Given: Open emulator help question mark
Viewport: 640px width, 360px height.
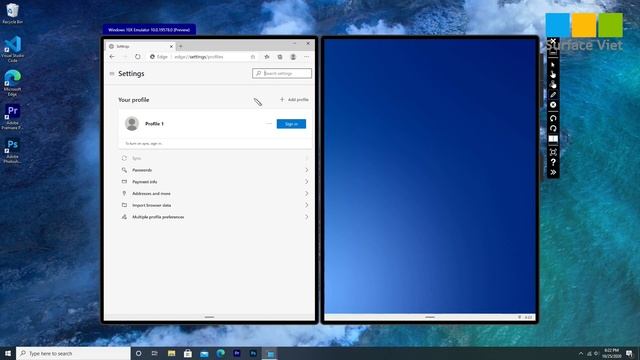Looking at the screenshot, I should (x=553, y=162).
